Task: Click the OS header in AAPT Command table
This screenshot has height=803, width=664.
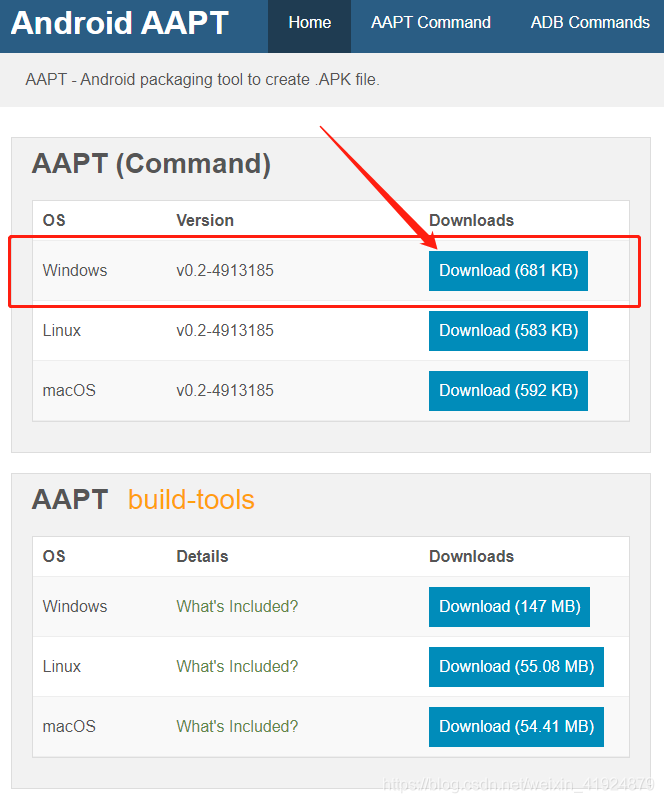Action: pos(54,220)
